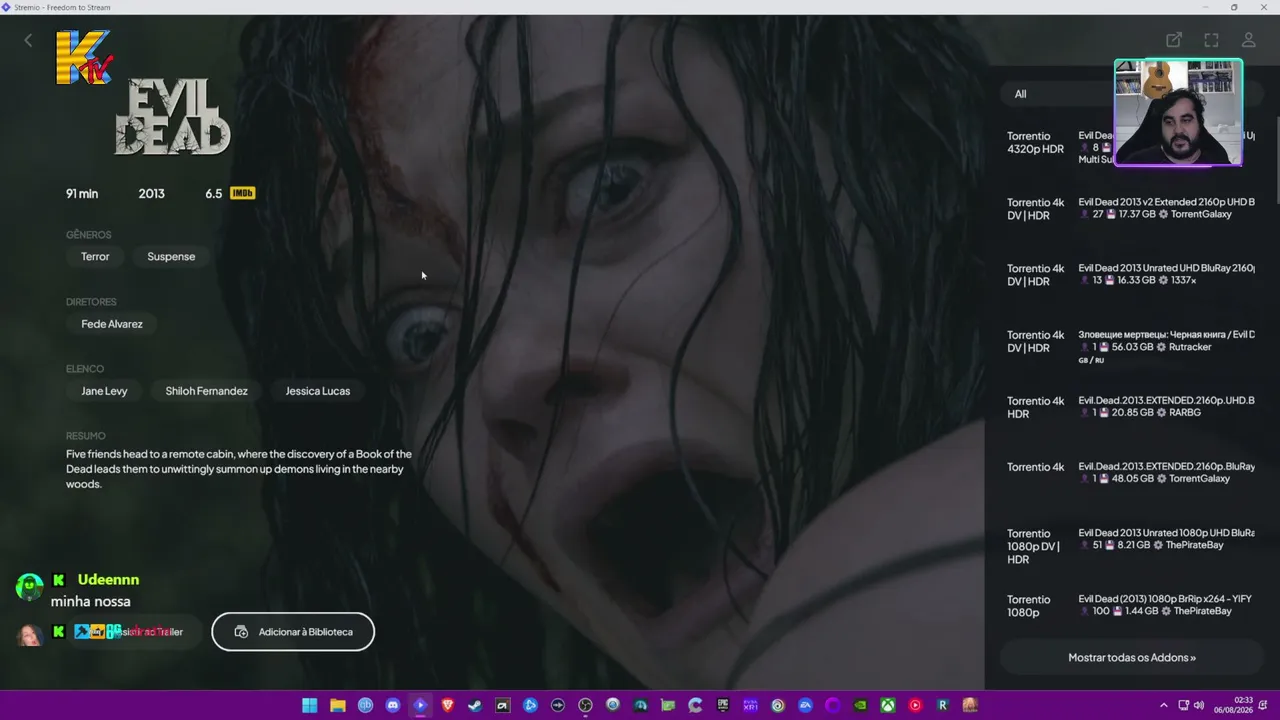The image size is (1280, 720).
Task: Open the user profile icon
Action: 1248,40
